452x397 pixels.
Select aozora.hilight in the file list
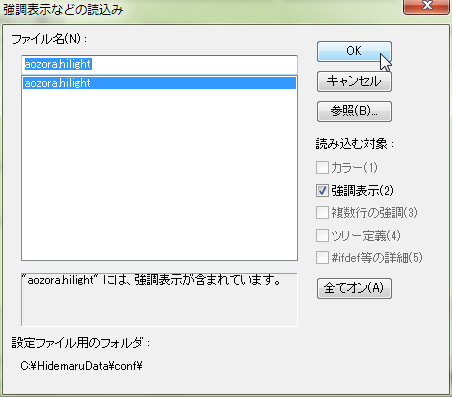(x=159, y=83)
